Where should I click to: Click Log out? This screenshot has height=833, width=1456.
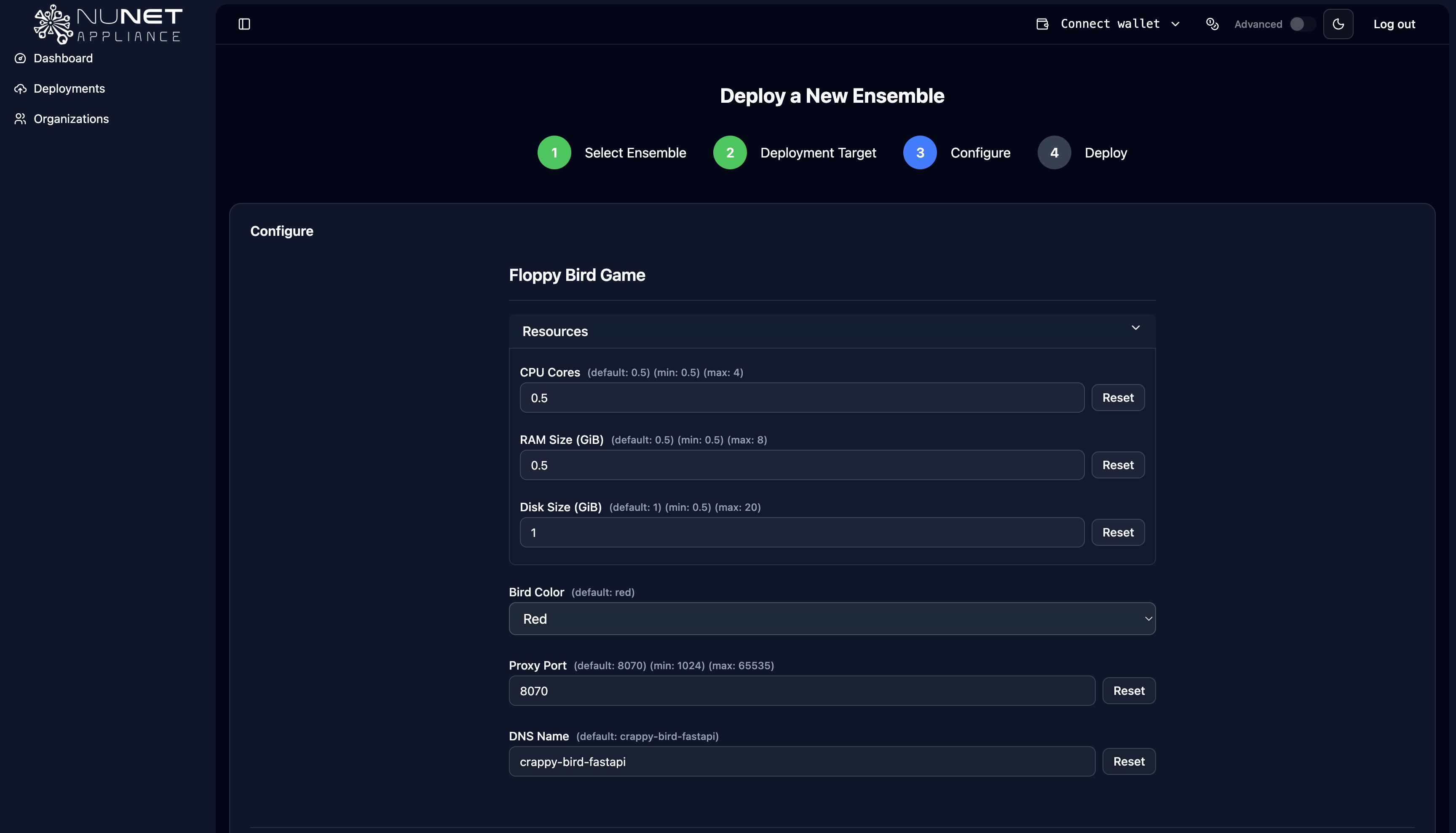pyautogui.click(x=1394, y=24)
